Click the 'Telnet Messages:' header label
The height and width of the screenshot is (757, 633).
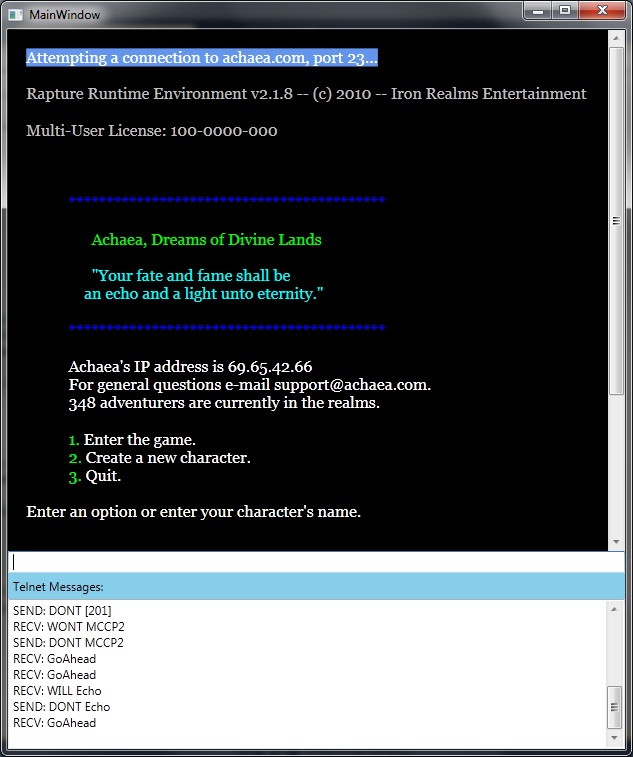coord(58,587)
